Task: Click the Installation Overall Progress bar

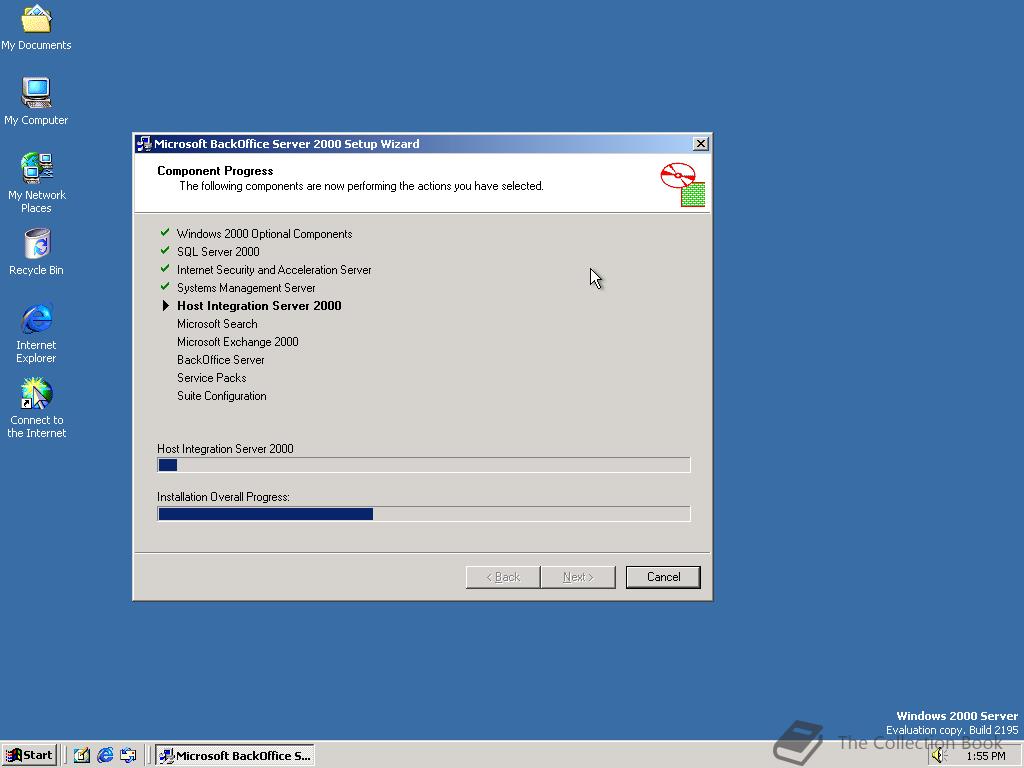Action: tap(423, 514)
